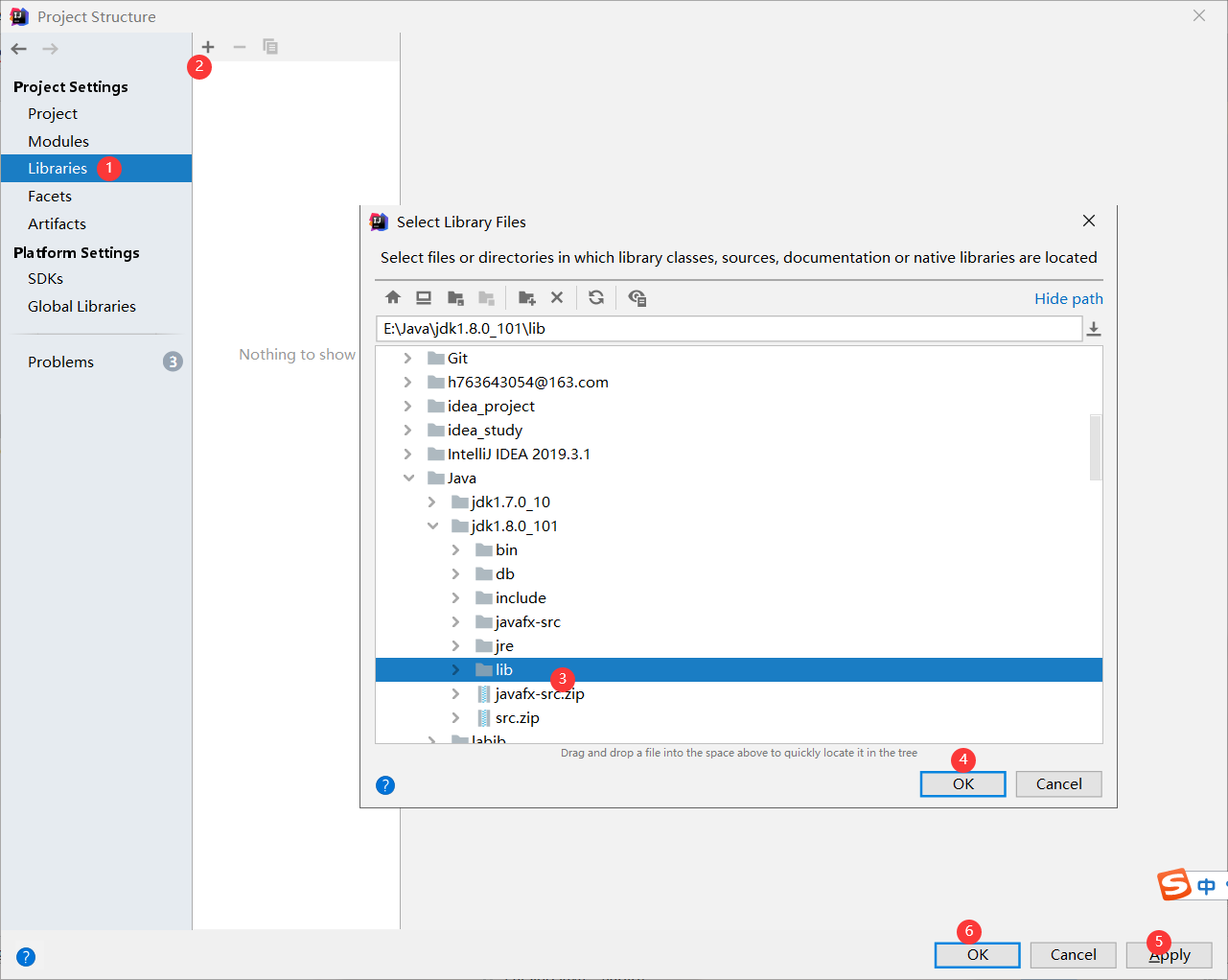Expand the src.zip archive

click(x=456, y=717)
